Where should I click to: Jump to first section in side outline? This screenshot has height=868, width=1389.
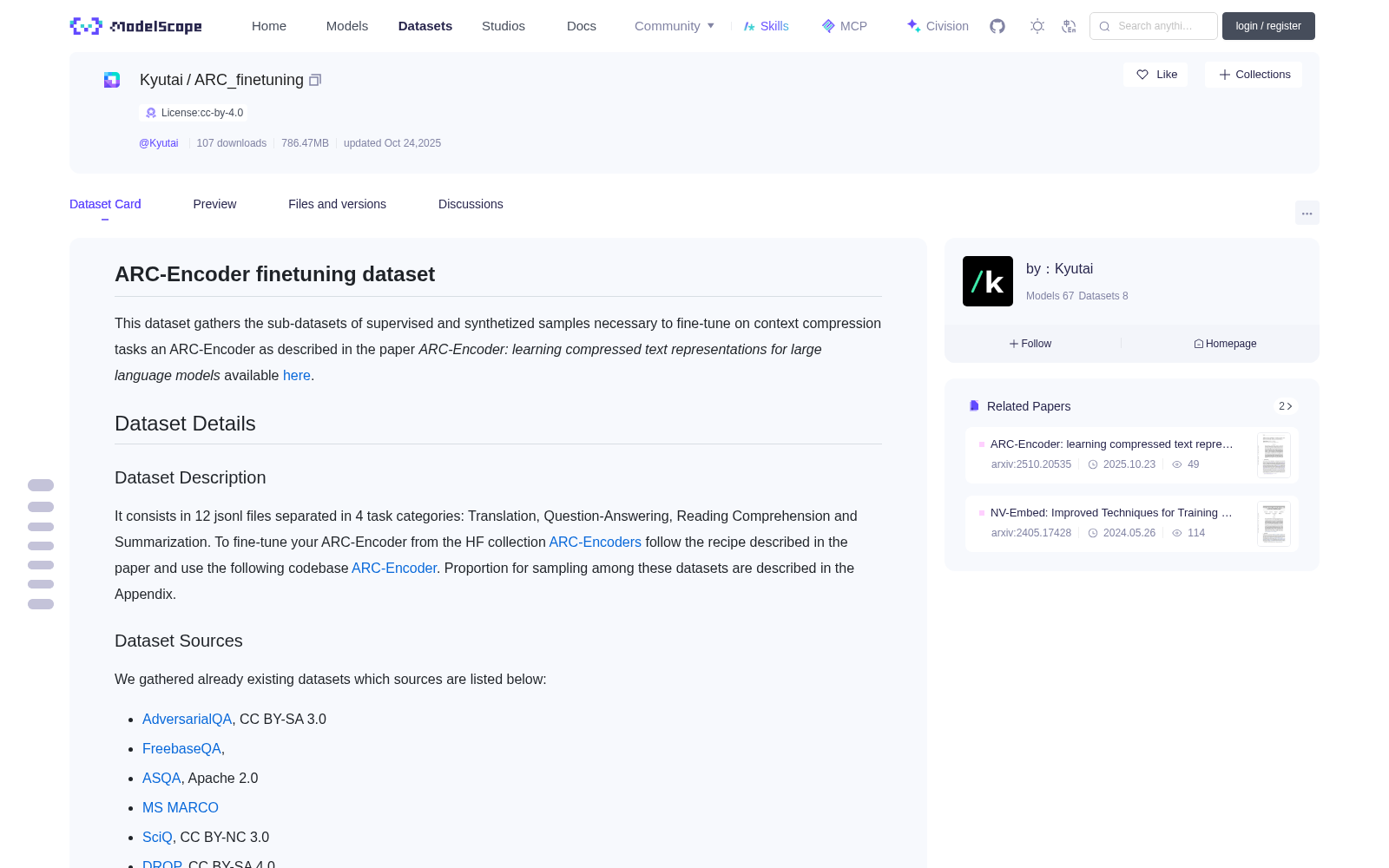point(41,485)
